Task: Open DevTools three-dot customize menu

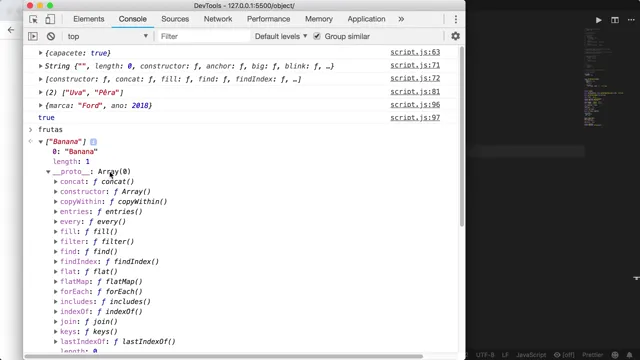Action: point(456,19)
